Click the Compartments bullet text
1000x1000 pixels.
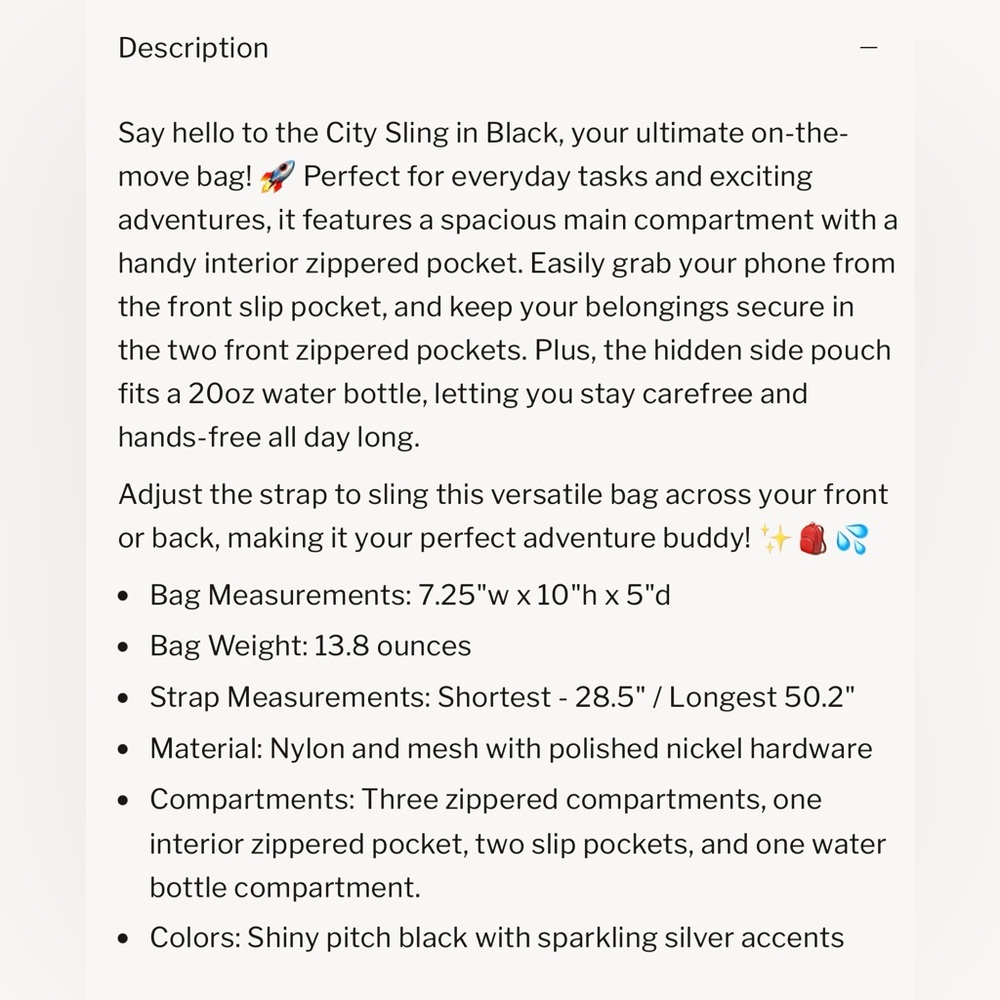518,843
